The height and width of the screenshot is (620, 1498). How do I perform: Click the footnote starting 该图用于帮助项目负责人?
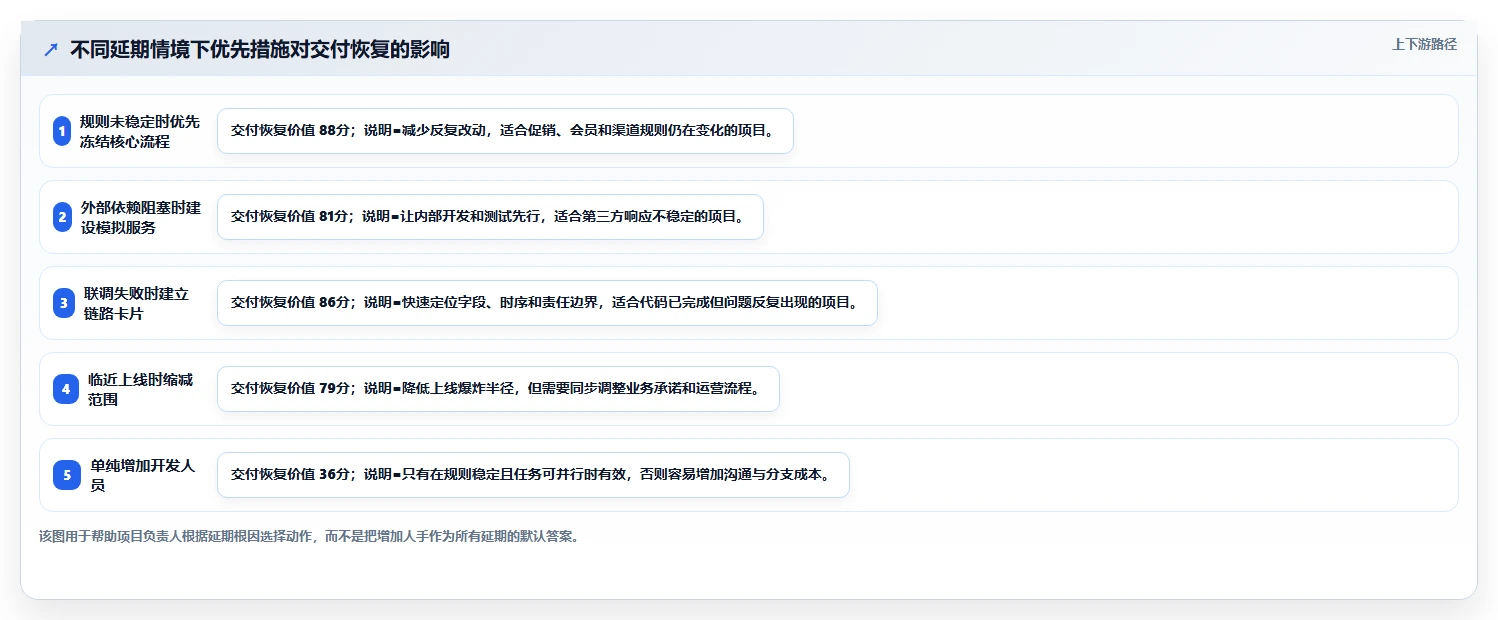pos(309,536)
